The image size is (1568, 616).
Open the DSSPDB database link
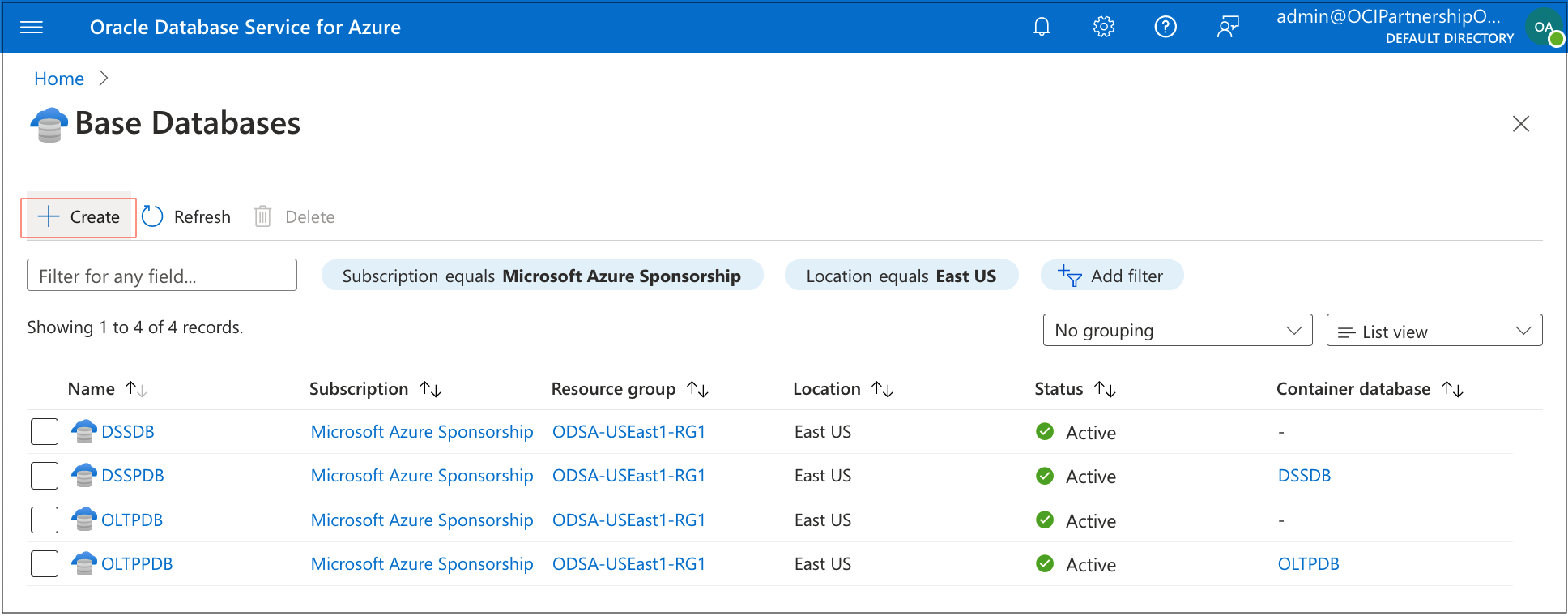pyautogui.click(x=133, y=476)
